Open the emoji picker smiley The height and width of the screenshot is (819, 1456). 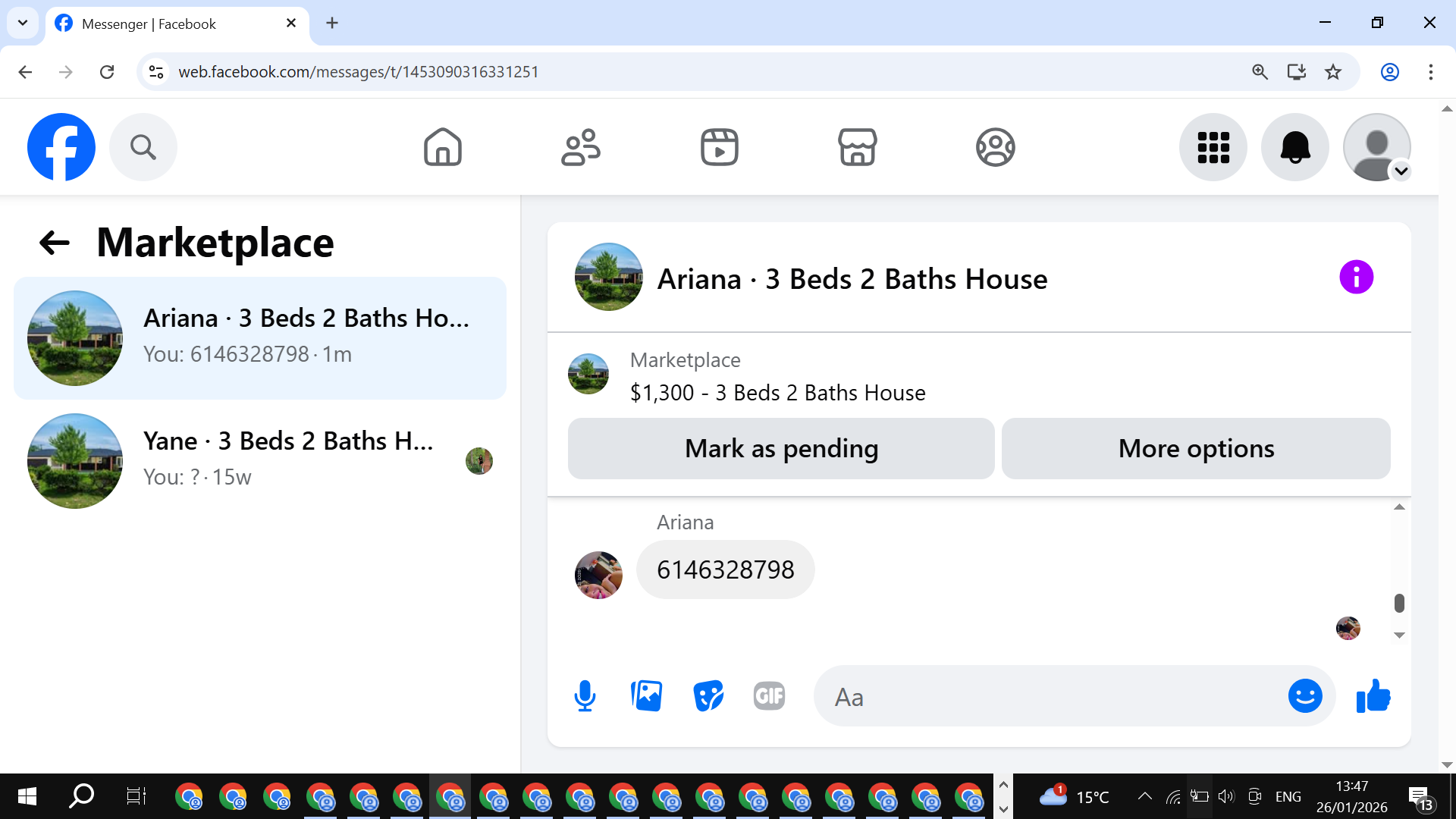click(x=1304, y=696)
